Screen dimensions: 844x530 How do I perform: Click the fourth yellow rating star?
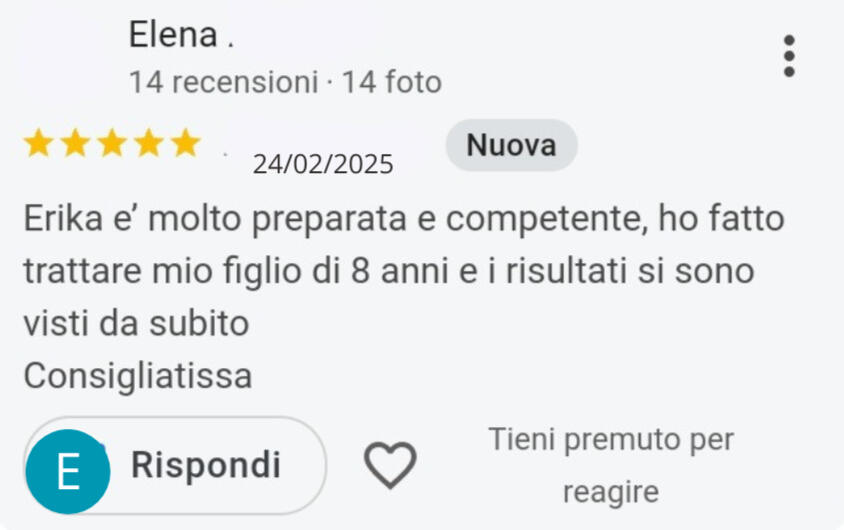(x=149, y=143)
